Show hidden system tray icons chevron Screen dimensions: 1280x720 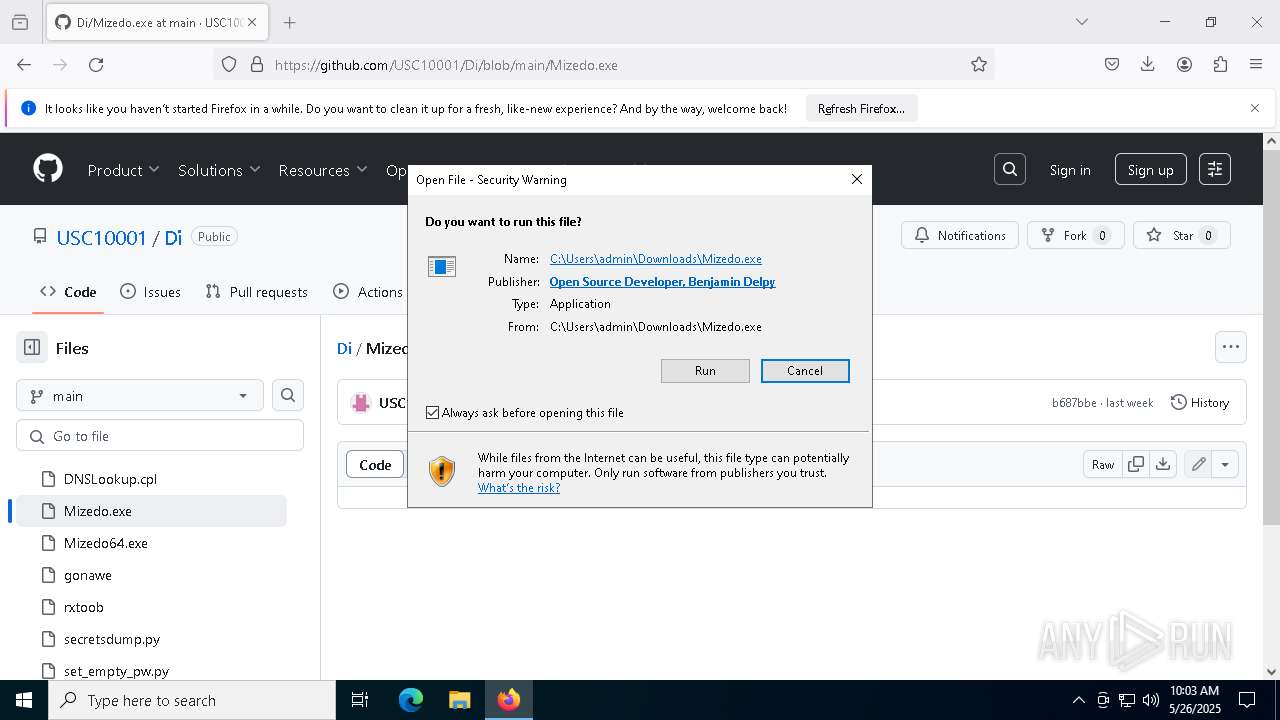coord(1078,700)
